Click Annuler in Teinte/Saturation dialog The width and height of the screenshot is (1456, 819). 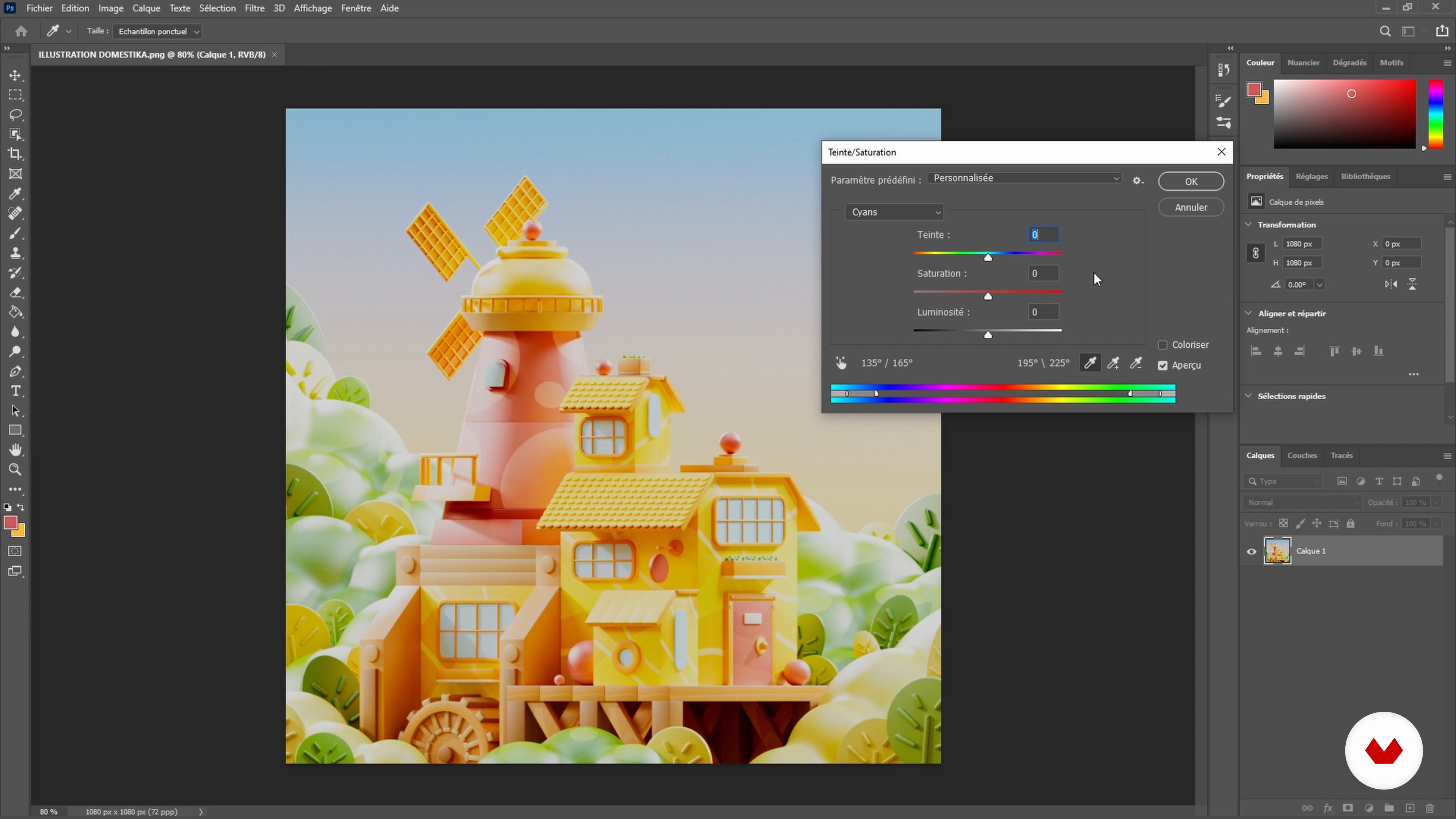(1191, 207)
